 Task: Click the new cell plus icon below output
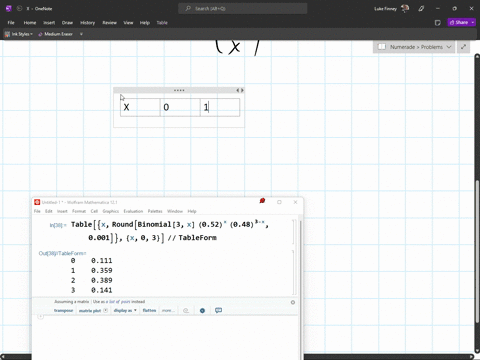[40, 317]
